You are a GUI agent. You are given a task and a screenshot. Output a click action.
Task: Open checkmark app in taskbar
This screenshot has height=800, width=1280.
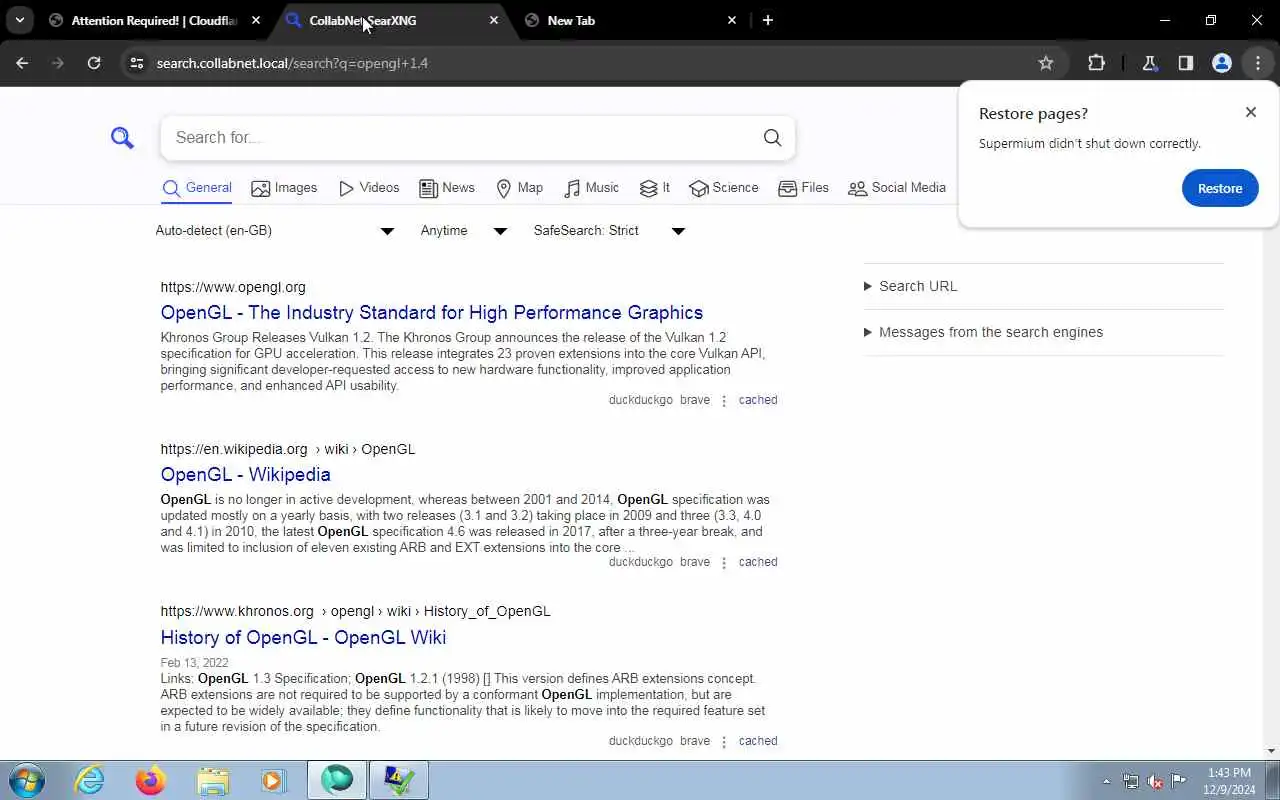pyautogui.click(x=399, y=780)
